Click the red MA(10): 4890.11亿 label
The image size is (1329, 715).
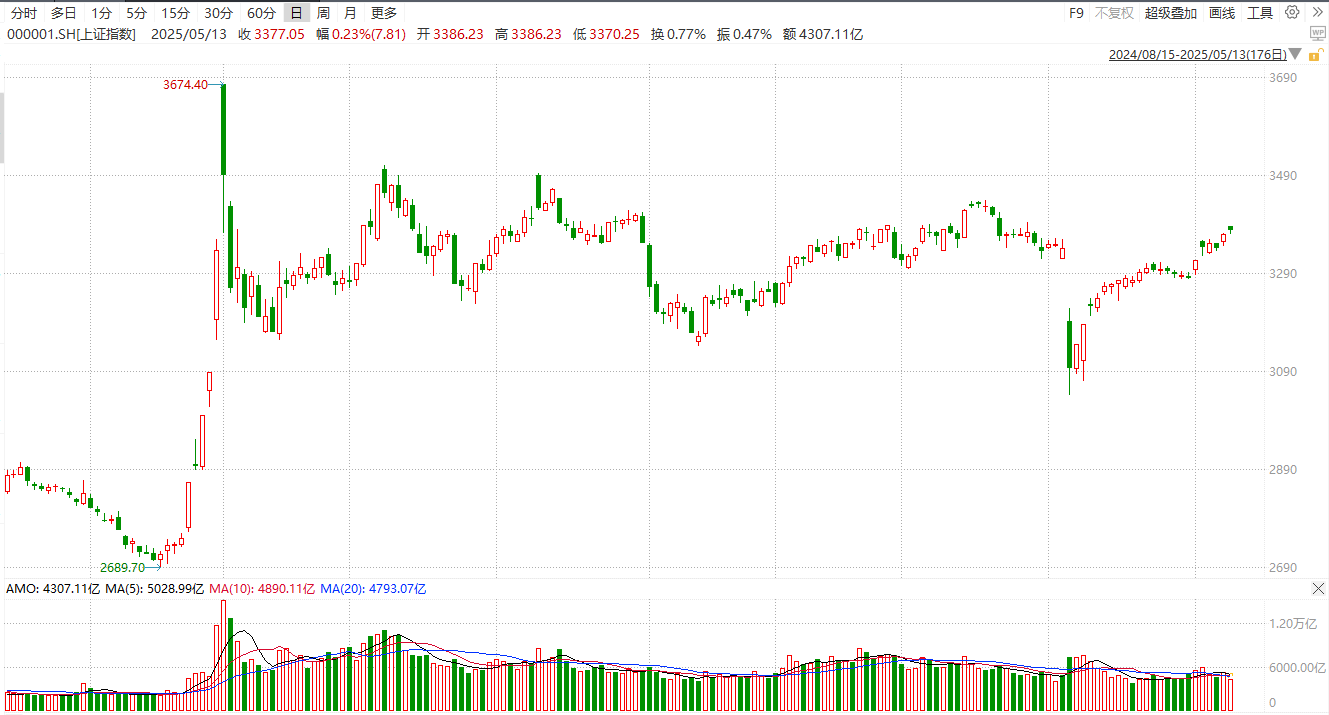click(x=262, y=589)
